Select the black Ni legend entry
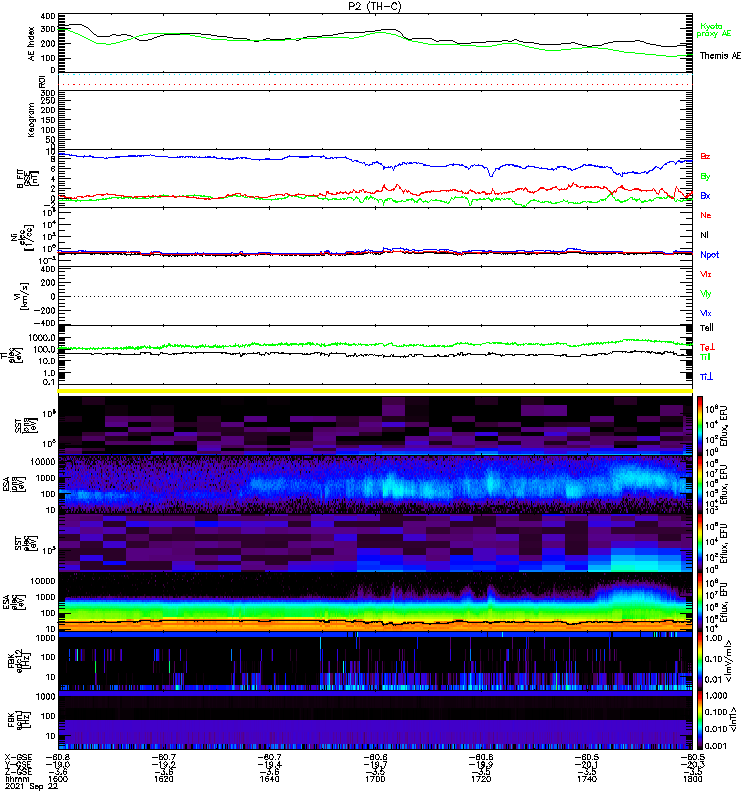 click(704, 235)
